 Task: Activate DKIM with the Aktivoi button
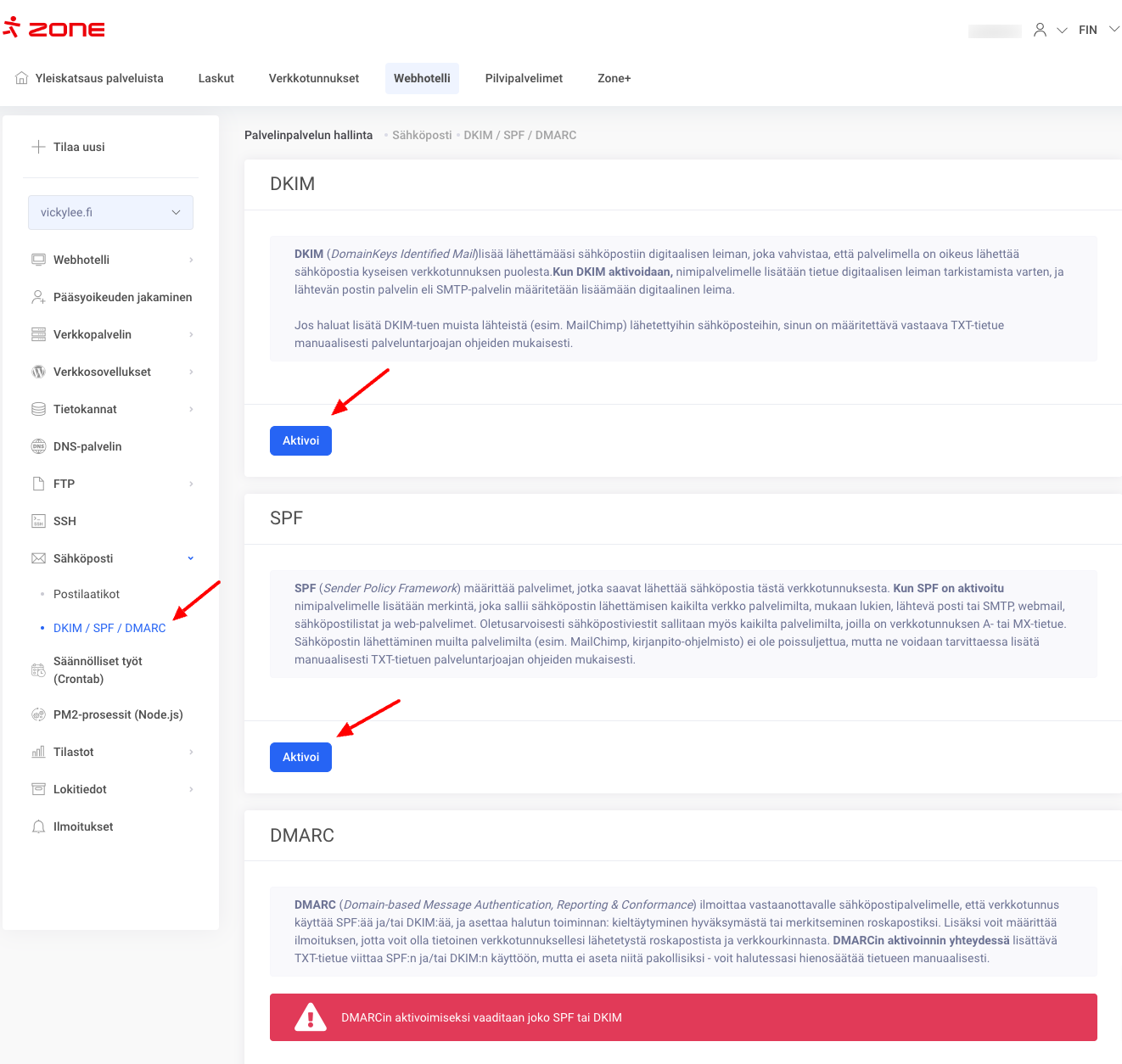tap(300, 440)
